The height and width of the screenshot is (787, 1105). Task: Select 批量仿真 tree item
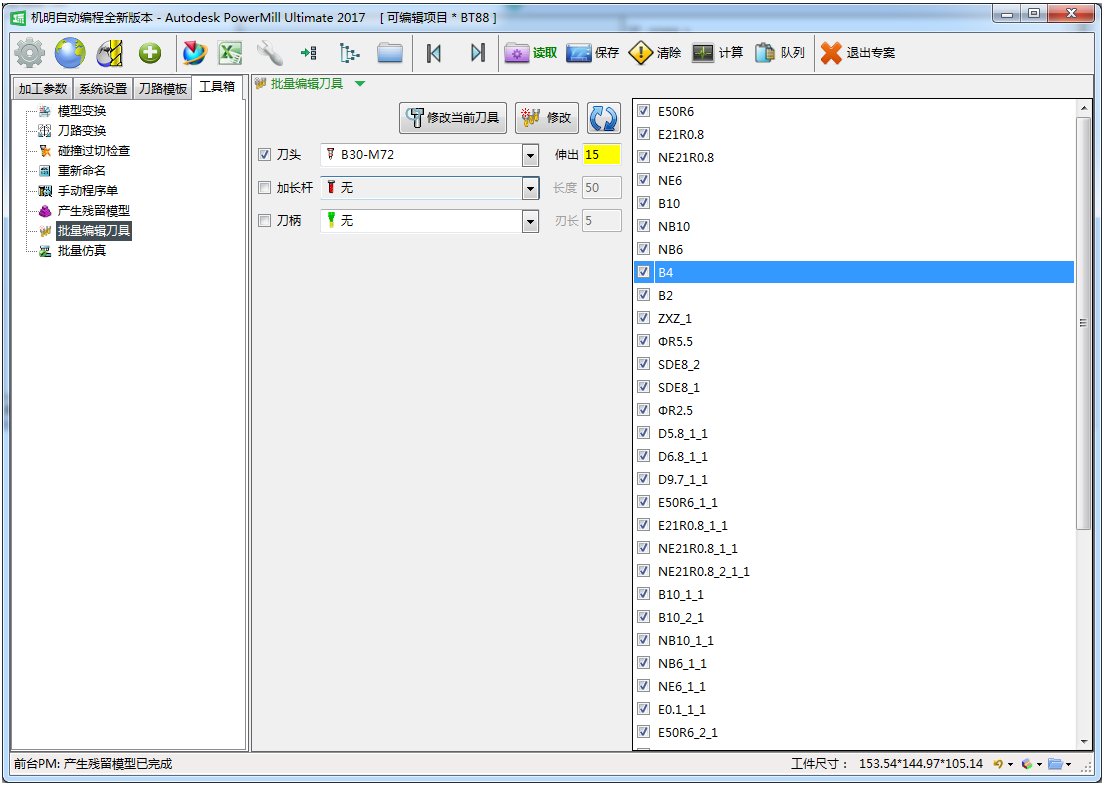[x=82, y=251]
